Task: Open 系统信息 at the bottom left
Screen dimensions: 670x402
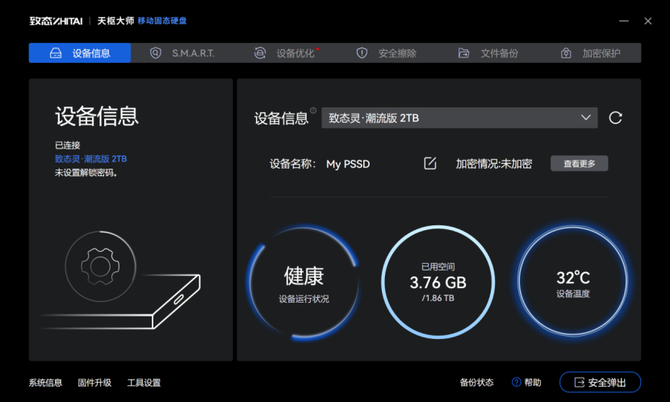Action: (x=45, y=382)
